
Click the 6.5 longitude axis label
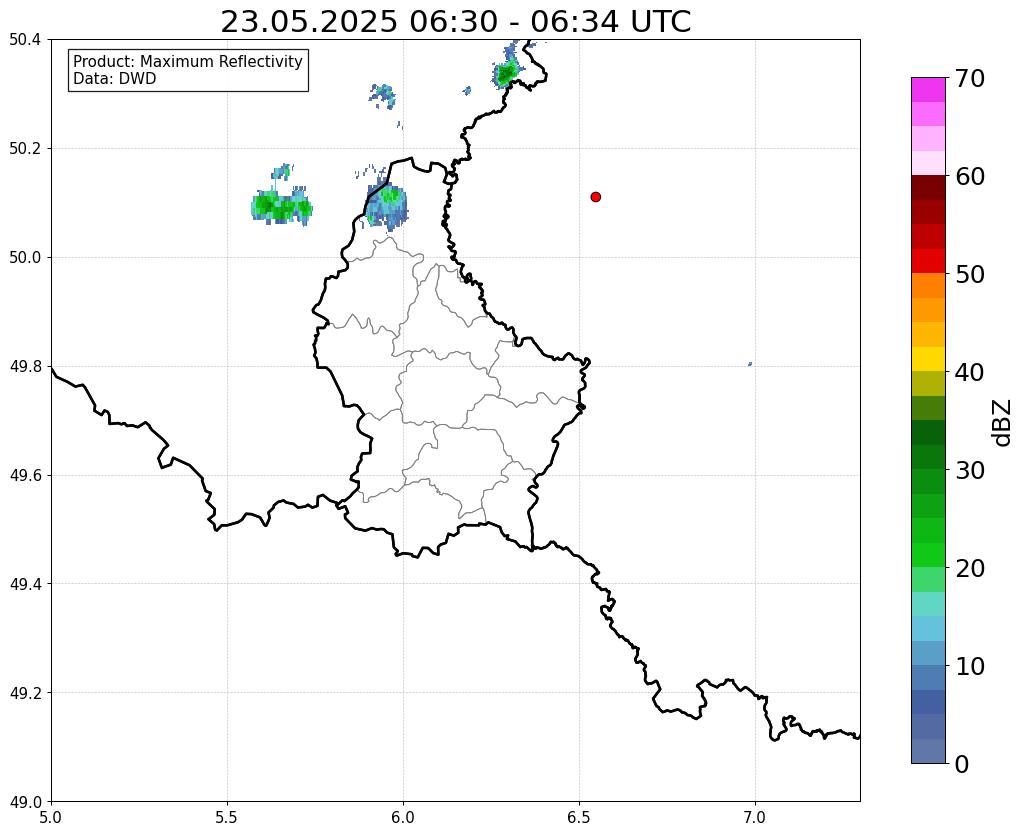[x=579, y=817]
